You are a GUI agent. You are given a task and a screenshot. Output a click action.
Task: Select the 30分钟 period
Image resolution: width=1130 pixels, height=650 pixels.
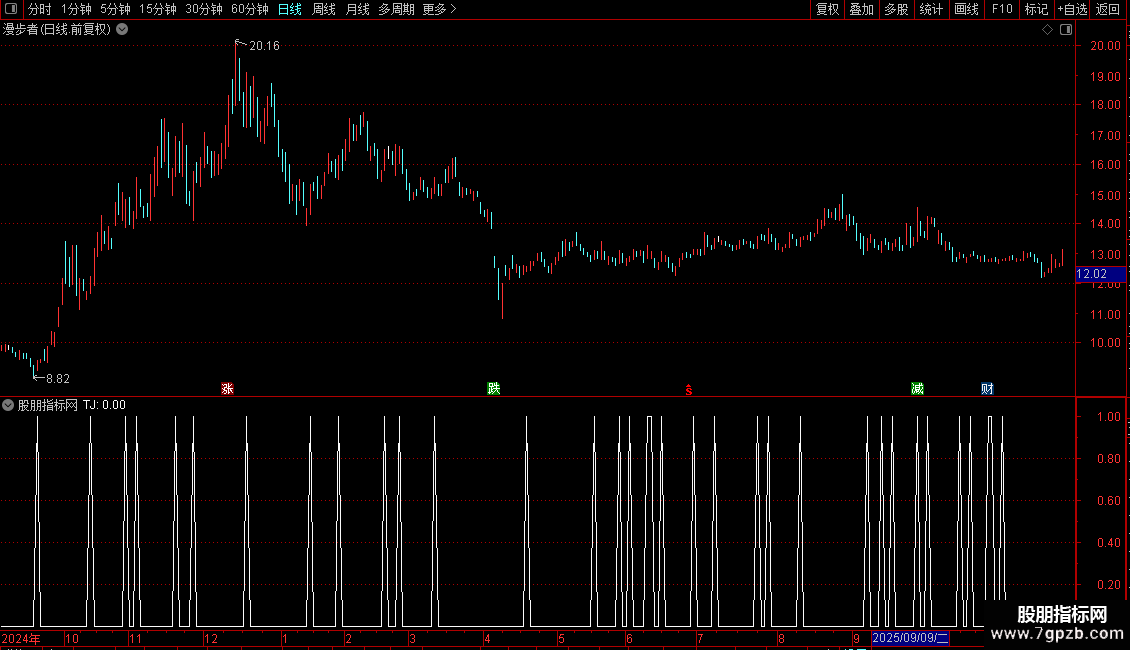pyautogui.click(x=203, y=9)
